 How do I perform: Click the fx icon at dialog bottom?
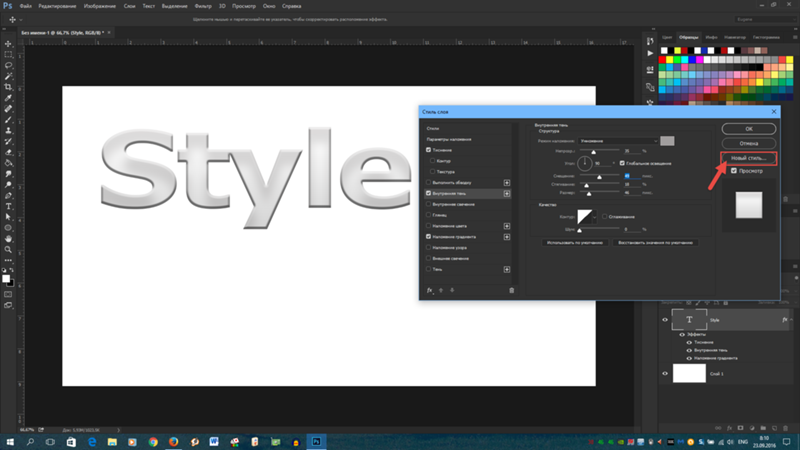[429, 290]
